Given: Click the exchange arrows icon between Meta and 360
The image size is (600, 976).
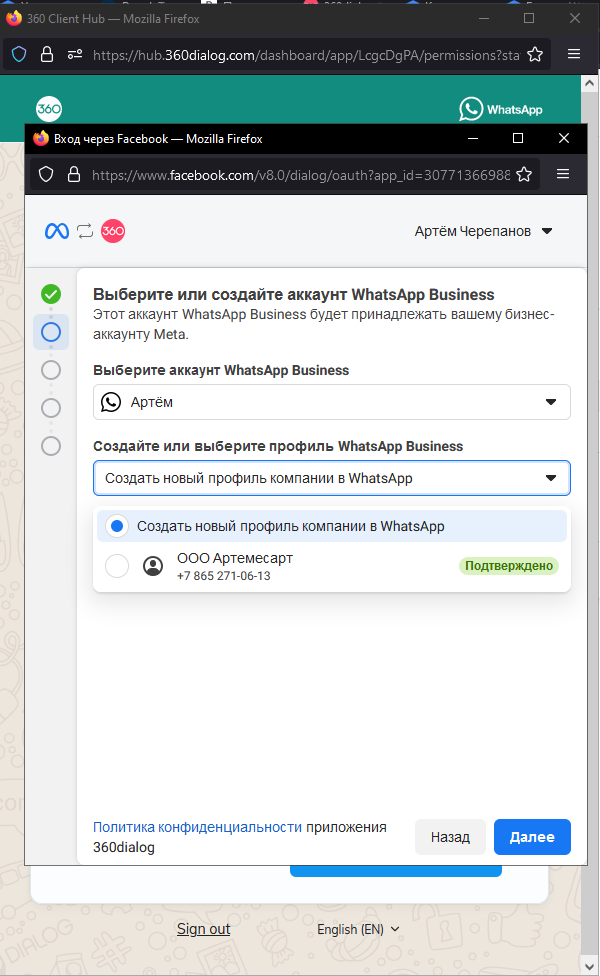Looking at the screenshot, I should click(85, 231).
